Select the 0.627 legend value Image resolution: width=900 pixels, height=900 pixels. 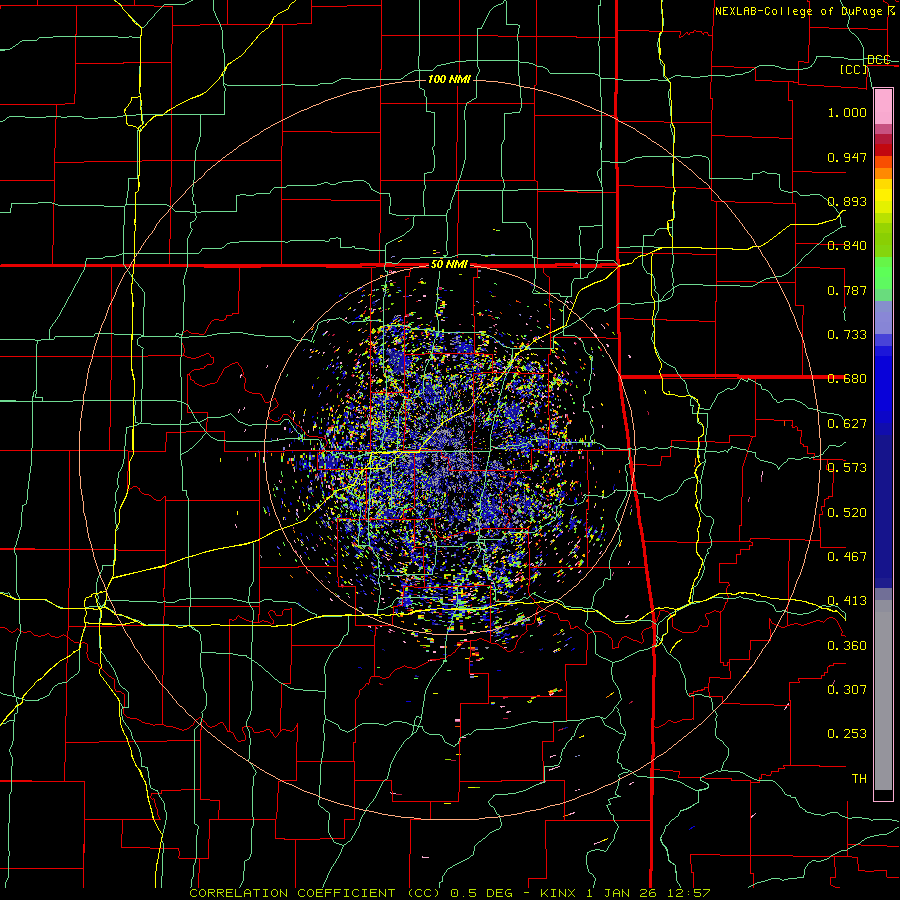click(847, 424)
